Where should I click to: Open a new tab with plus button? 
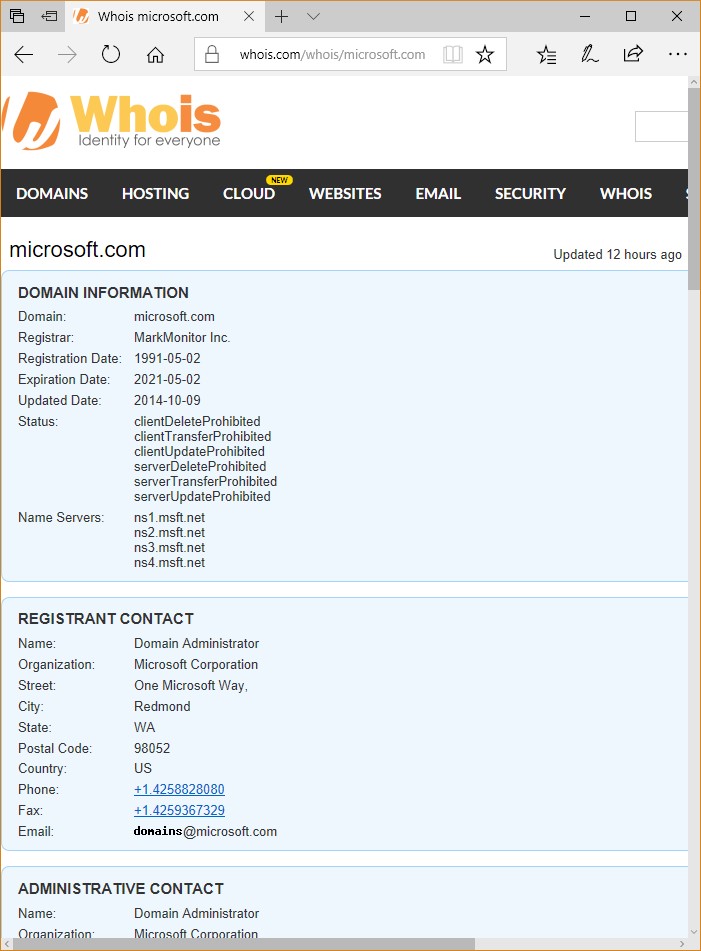(282, 16)
